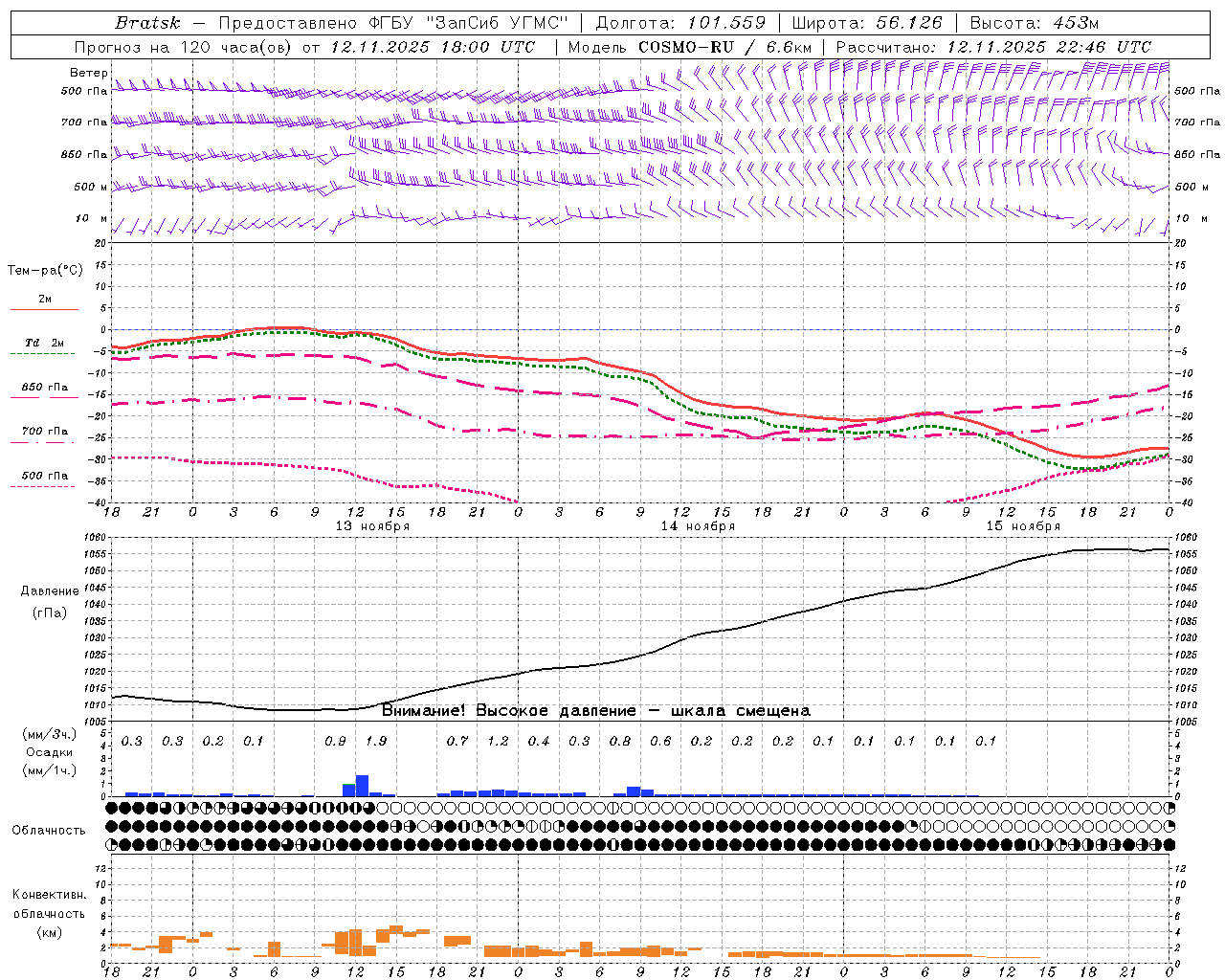Click the "(мм/3ч.)" precipitation unit label
Screen dimensions: 1225x980
coord(50,734)
